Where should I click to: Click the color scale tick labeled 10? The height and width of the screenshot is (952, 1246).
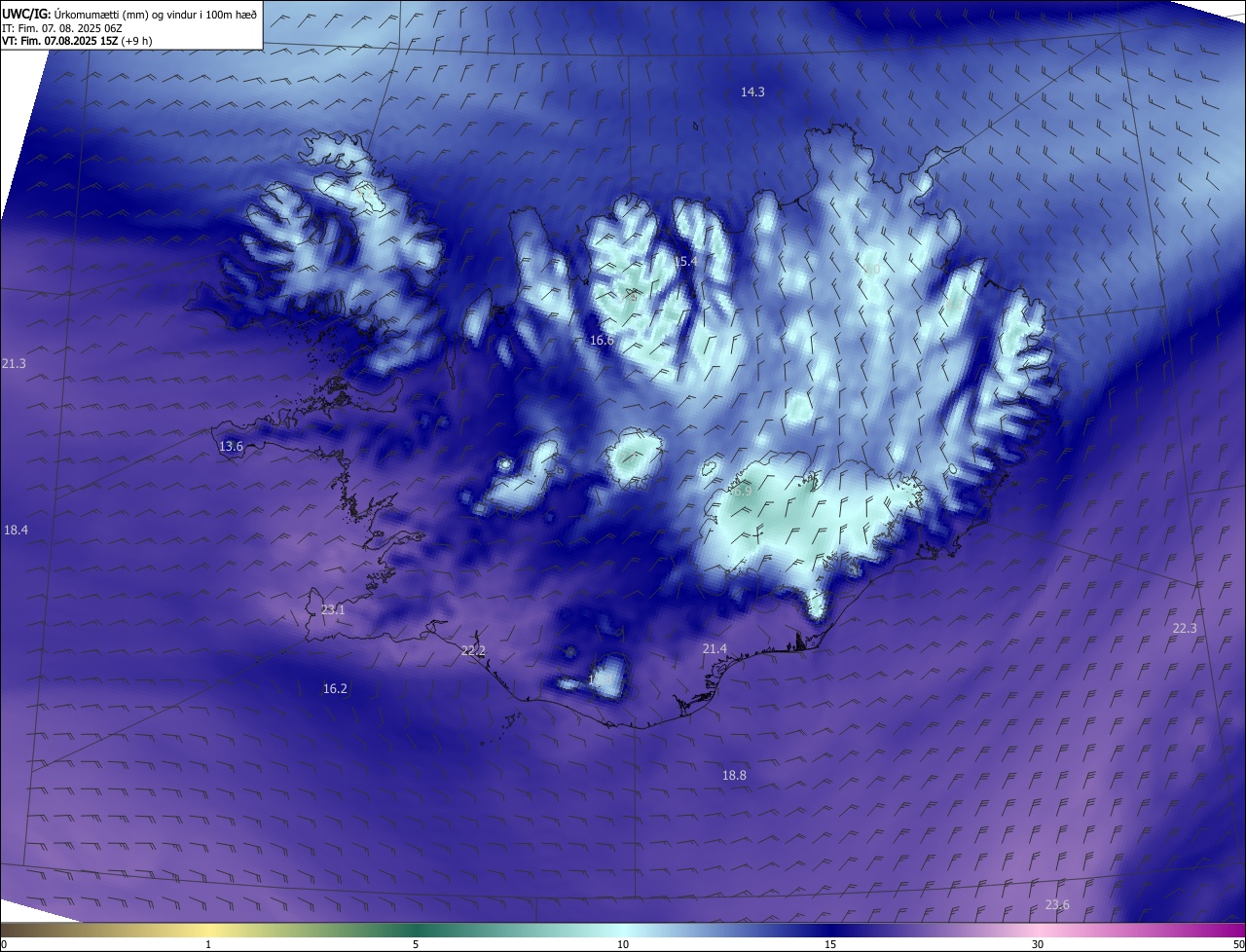click(623, 944)
